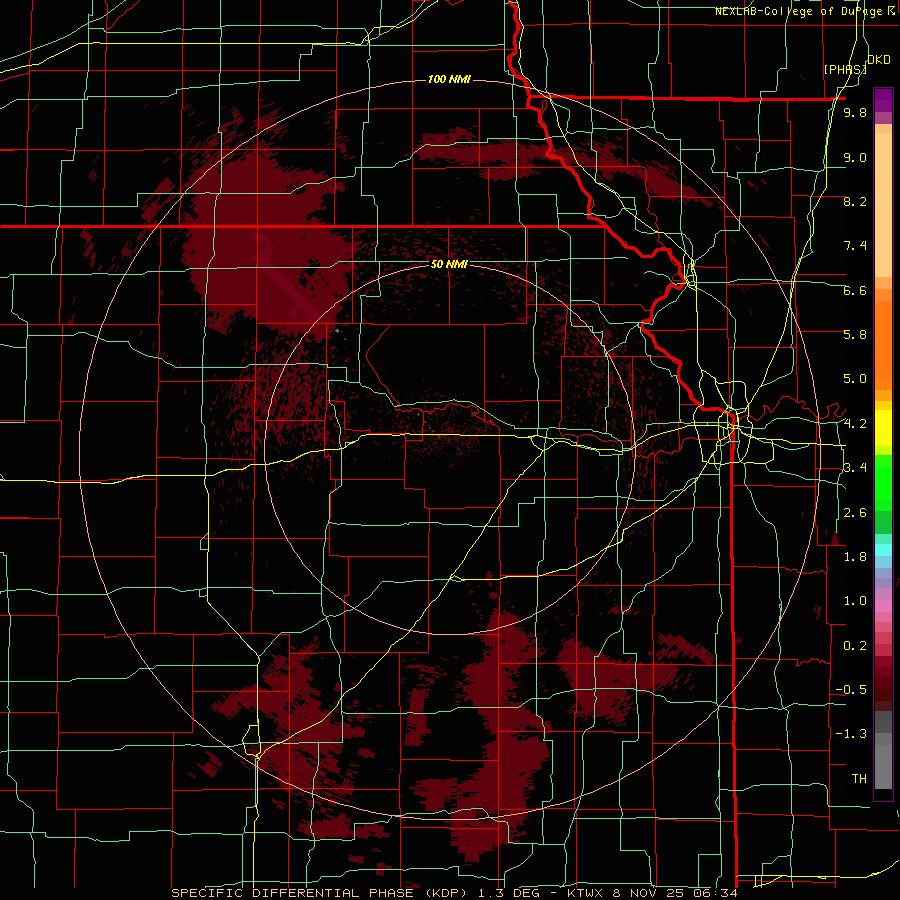Click the 9.8 value on color scale
900x900 pixels.
[855, 112]
